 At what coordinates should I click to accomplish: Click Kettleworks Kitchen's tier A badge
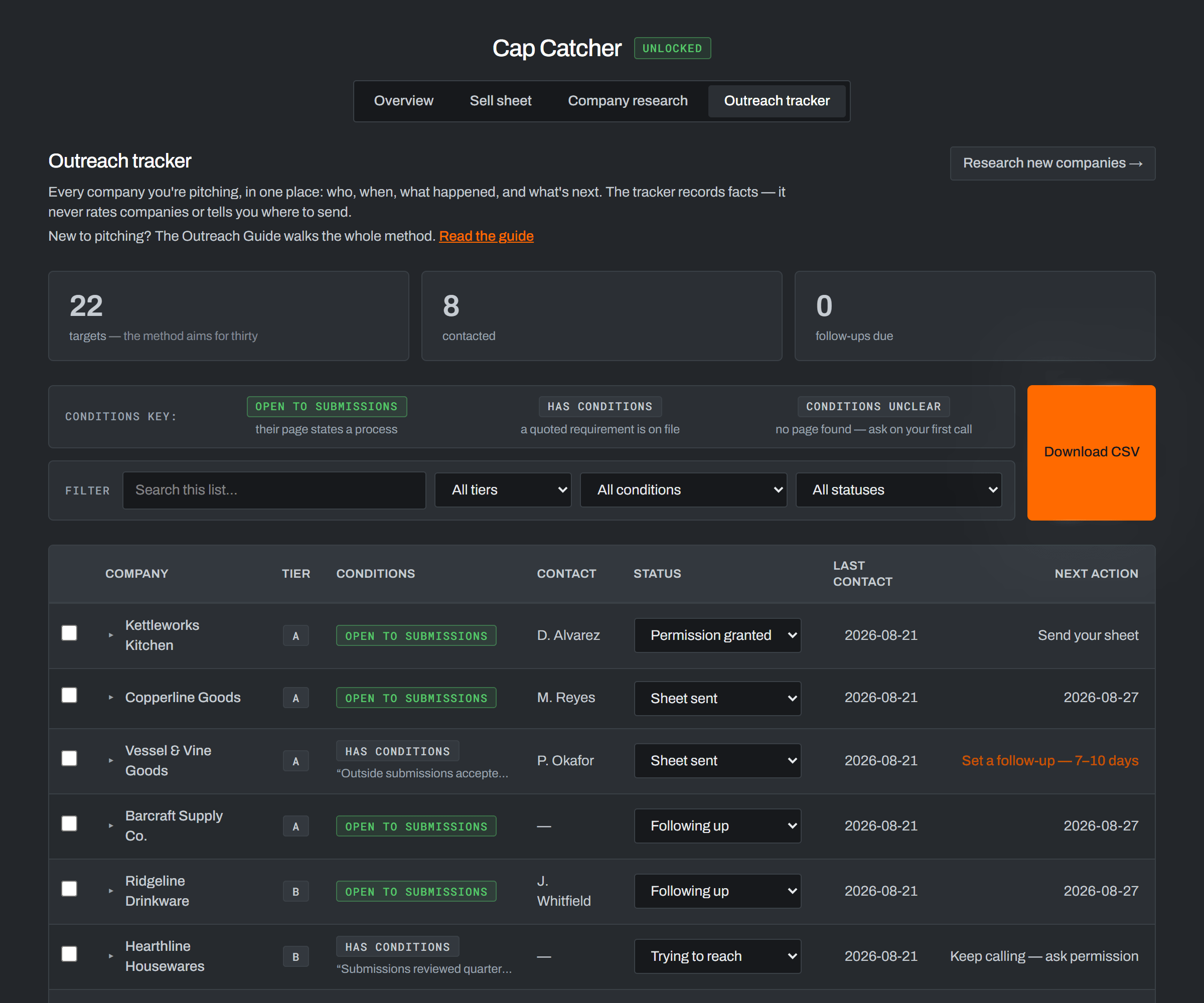coord(296,635)
